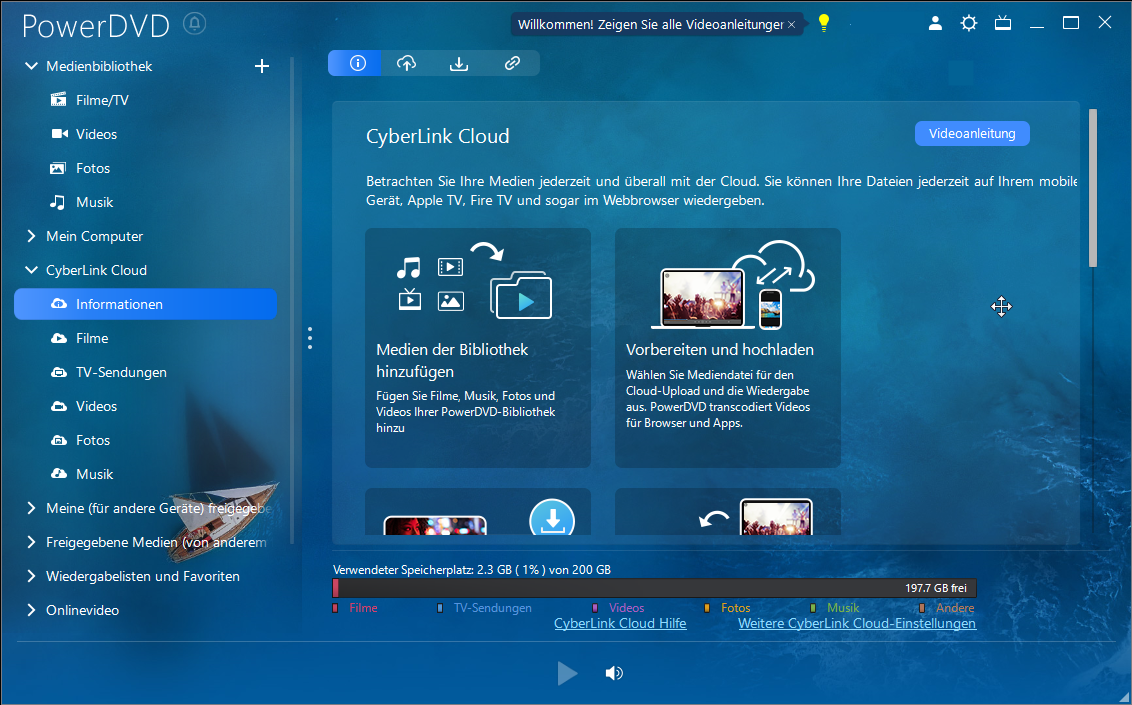Viewport: 1132px width, 705px height.
Task: Expand the Mein Computer section
Action: tap(31, 236)
